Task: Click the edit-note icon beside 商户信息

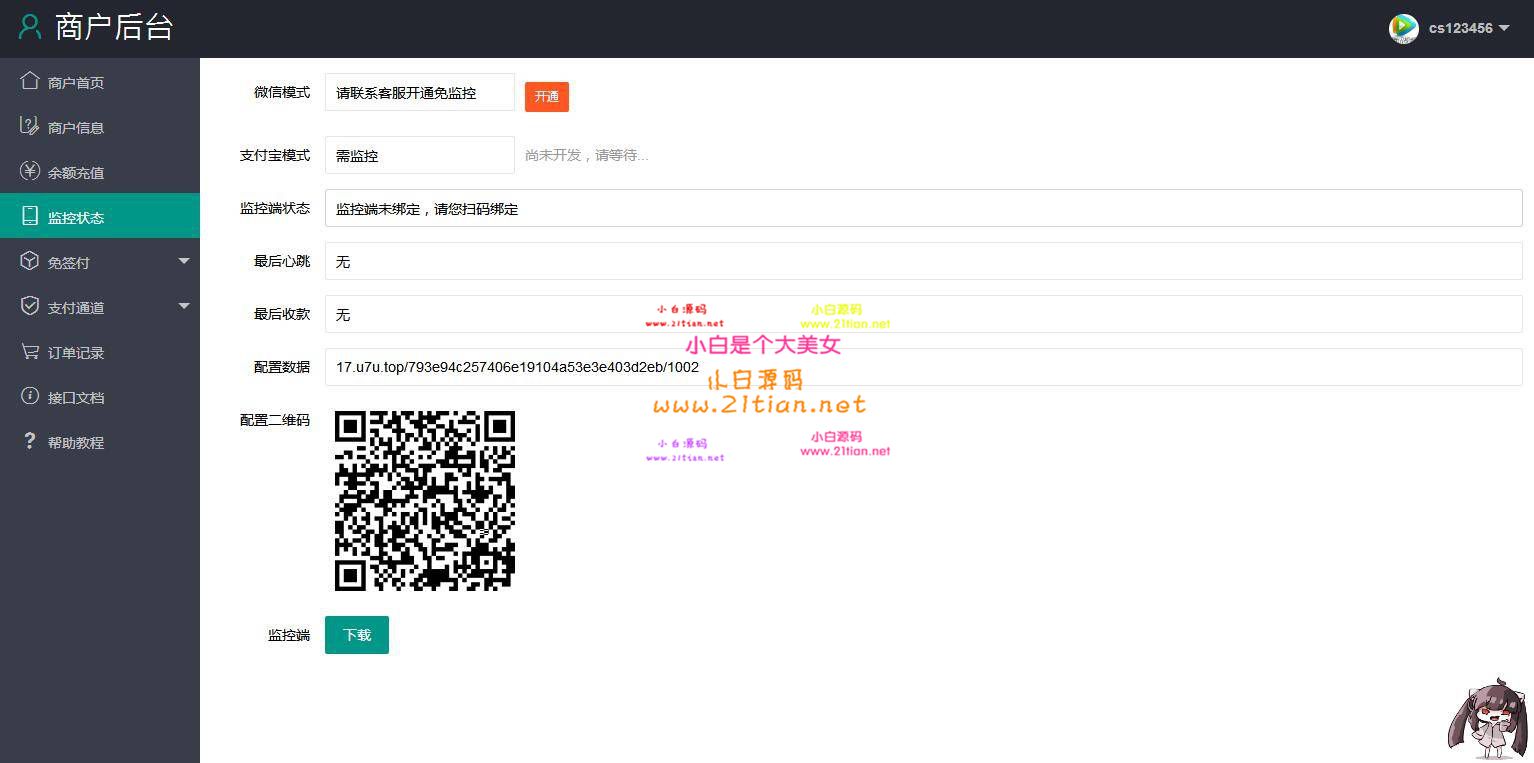Action: point(30,126)
